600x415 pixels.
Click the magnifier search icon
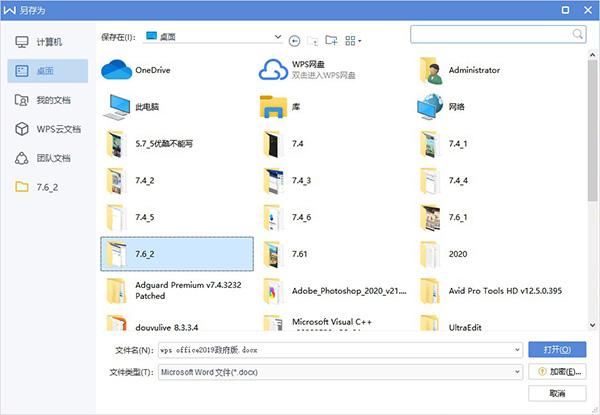[577, 34]
